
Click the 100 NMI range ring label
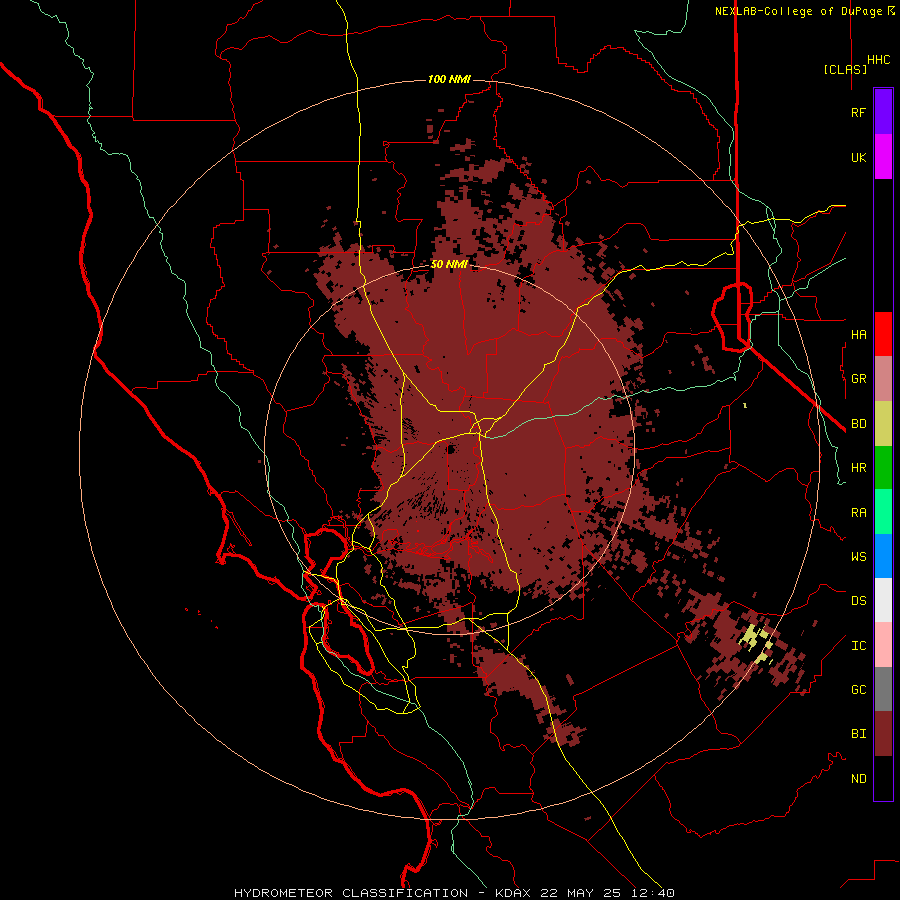(449, 79)
